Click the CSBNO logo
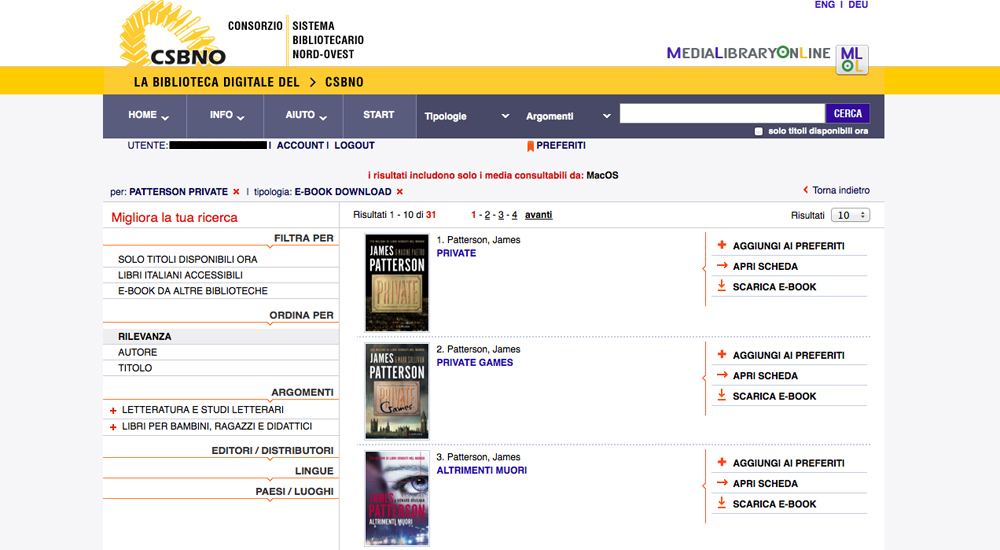 175,38
